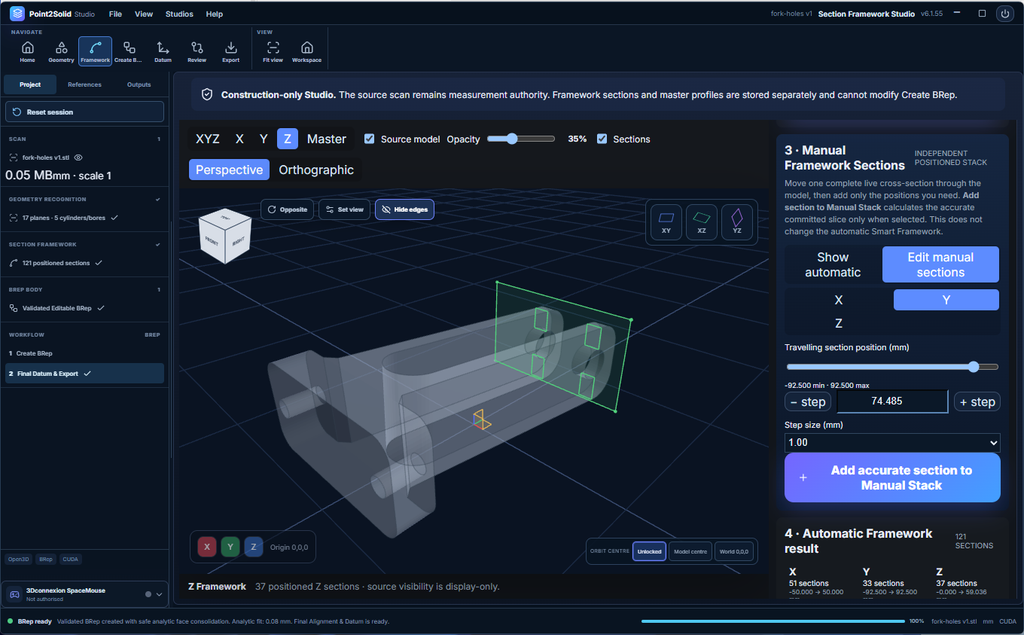Switch to the References tab

tap(85, 85)
